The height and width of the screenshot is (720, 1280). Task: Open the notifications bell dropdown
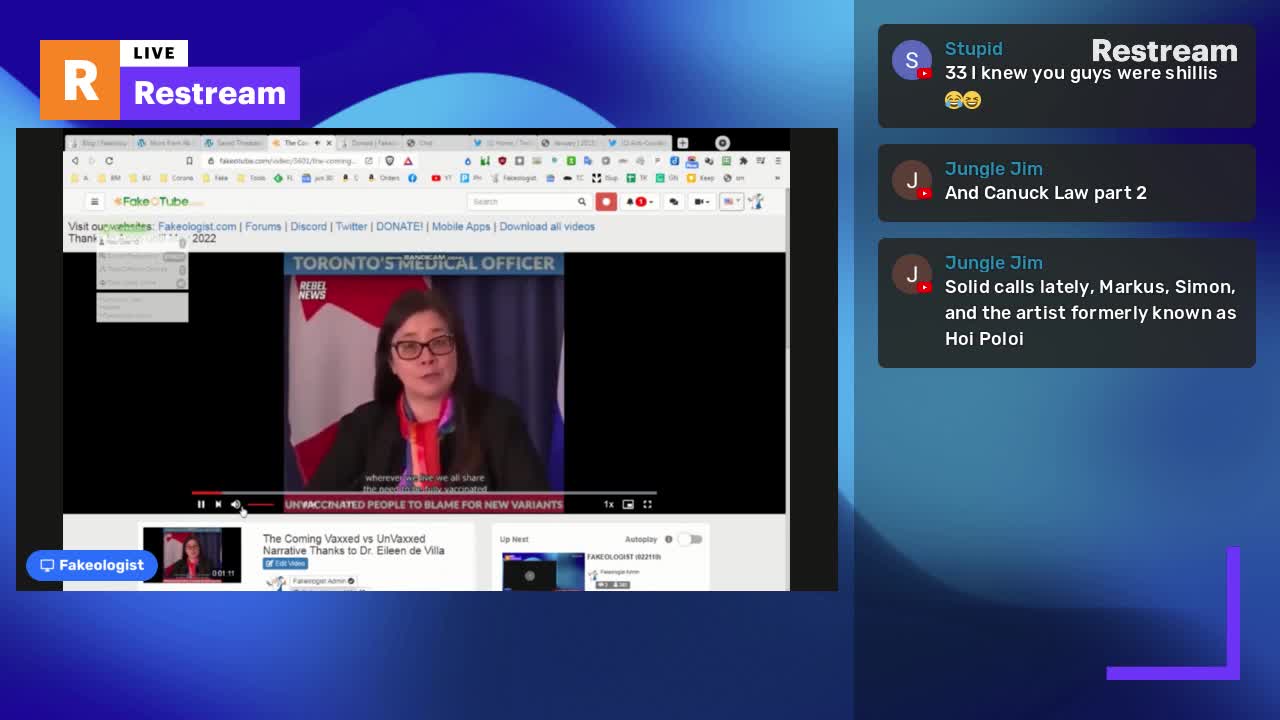click(640, 201)
